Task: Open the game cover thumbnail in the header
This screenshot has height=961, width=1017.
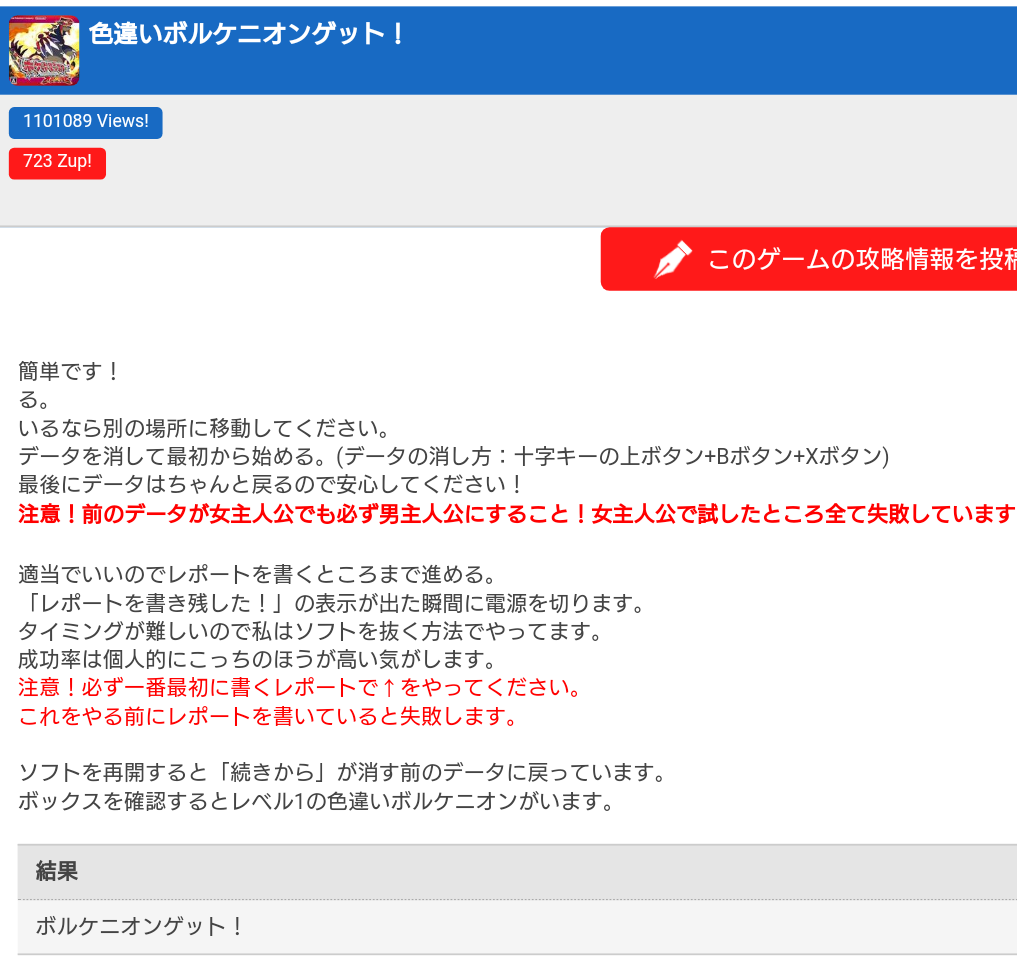Action: tap(44, 50)
